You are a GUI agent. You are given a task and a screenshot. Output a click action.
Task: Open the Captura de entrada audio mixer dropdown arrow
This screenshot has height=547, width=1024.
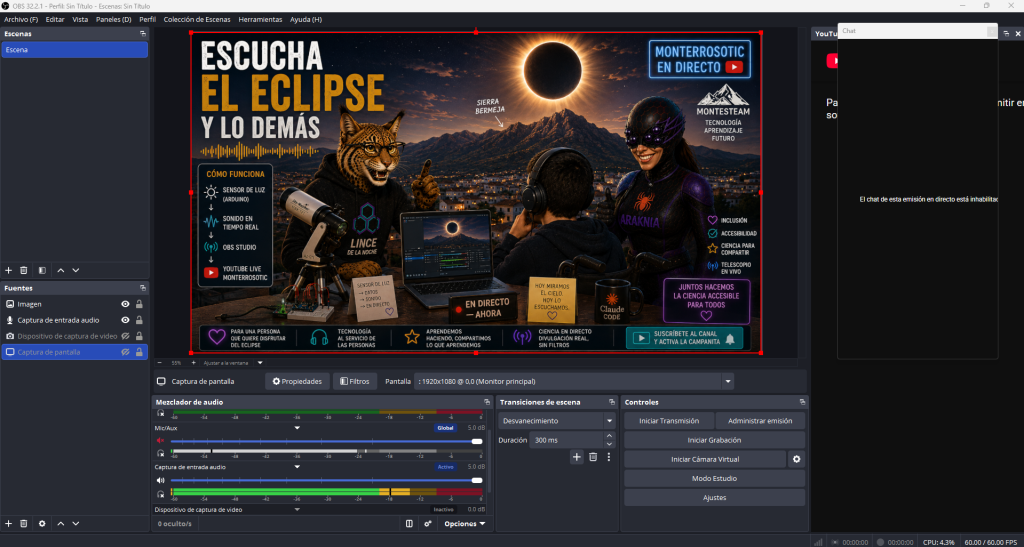(297, 467)
